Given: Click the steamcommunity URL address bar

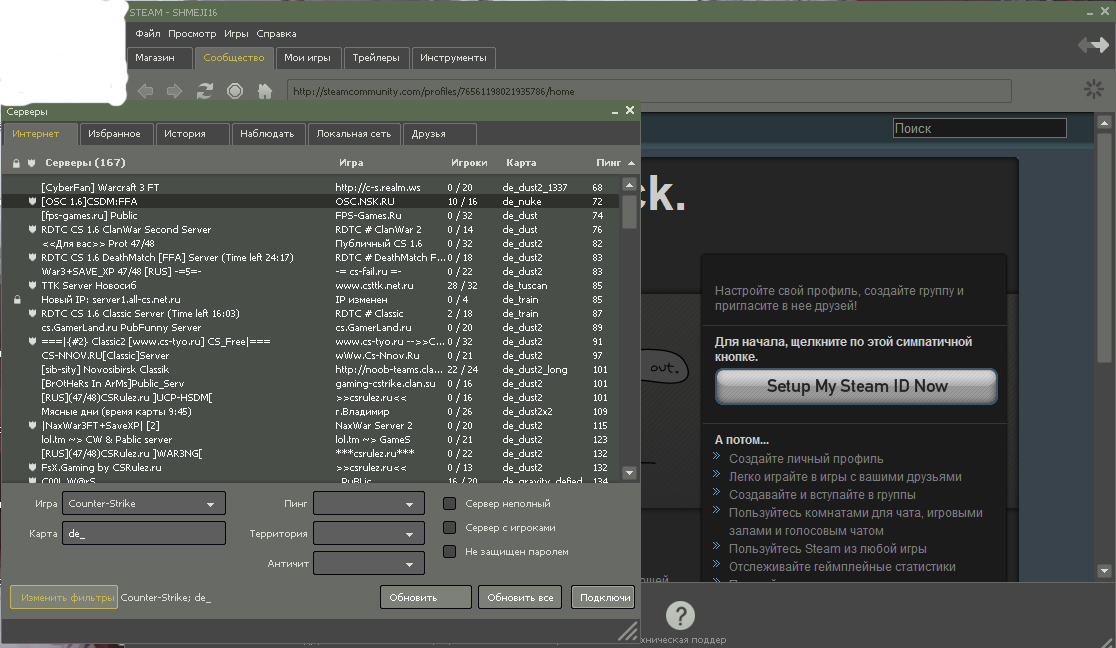Looking at the screenshot, I should pyautogui.click(x=649, y=91).
